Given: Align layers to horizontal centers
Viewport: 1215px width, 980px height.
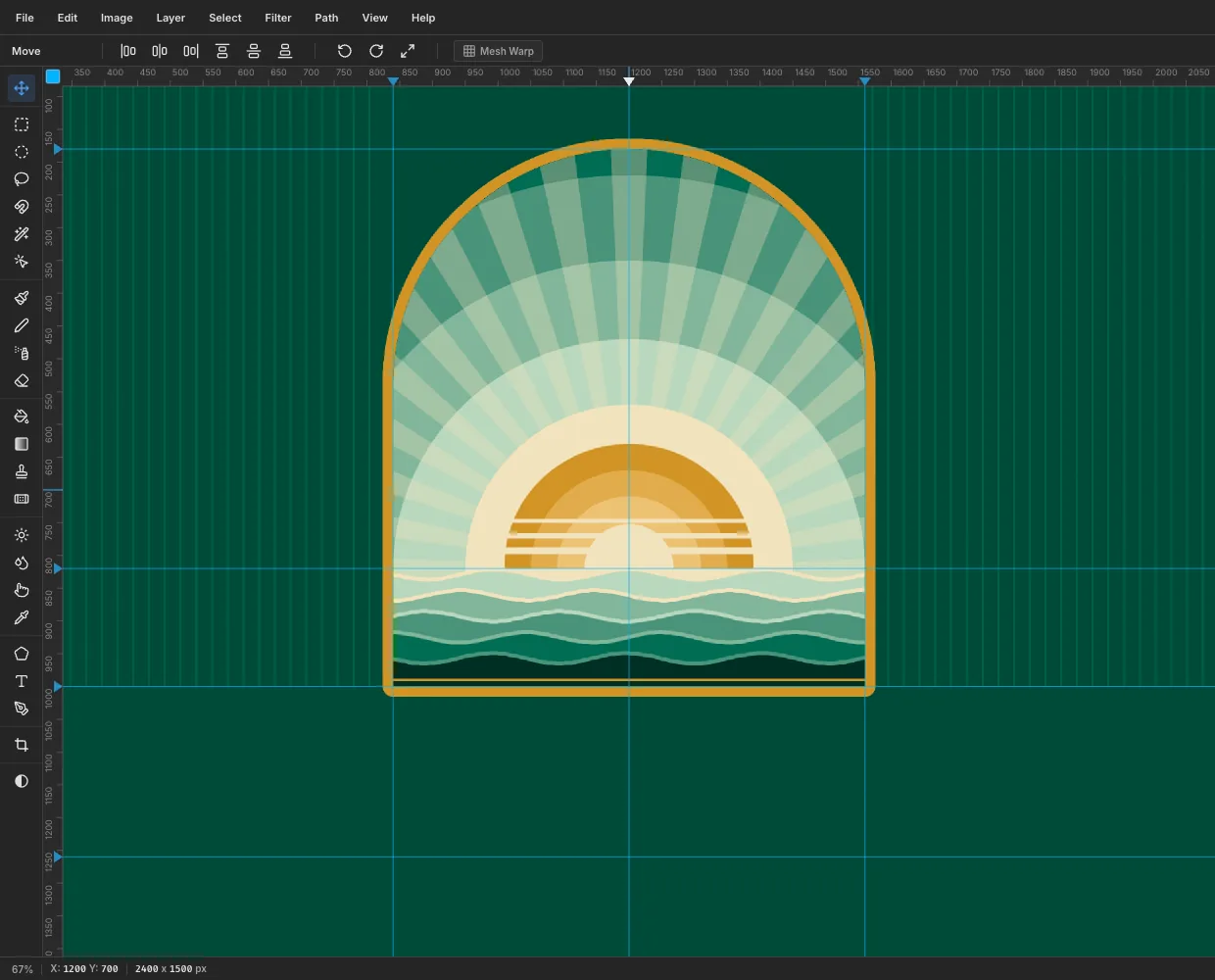Looking at the screenshot, I should pos(160,51).
